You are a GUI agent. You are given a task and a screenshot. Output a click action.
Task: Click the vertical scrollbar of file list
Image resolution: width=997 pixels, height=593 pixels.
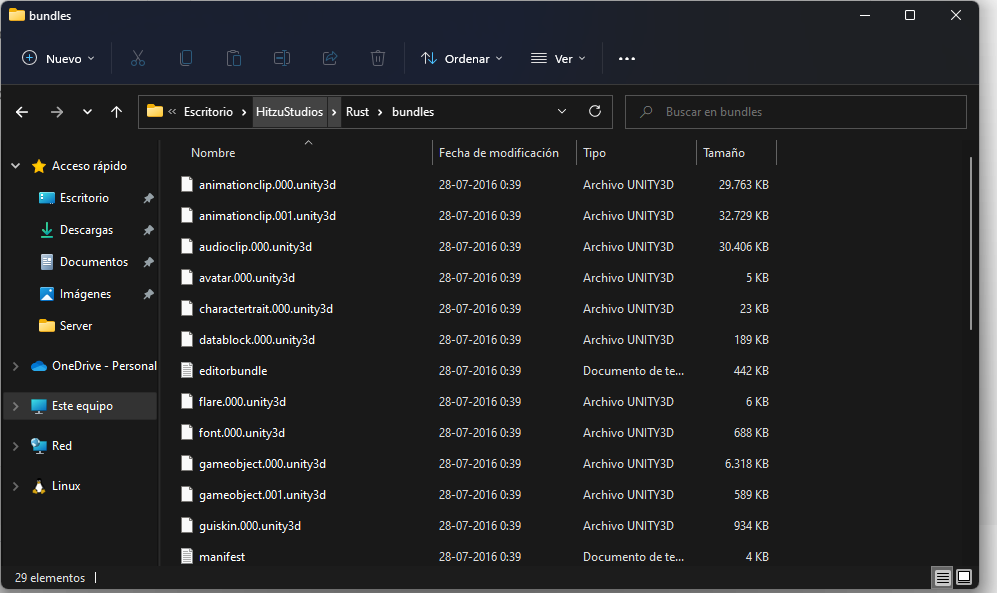pos(971,243)
